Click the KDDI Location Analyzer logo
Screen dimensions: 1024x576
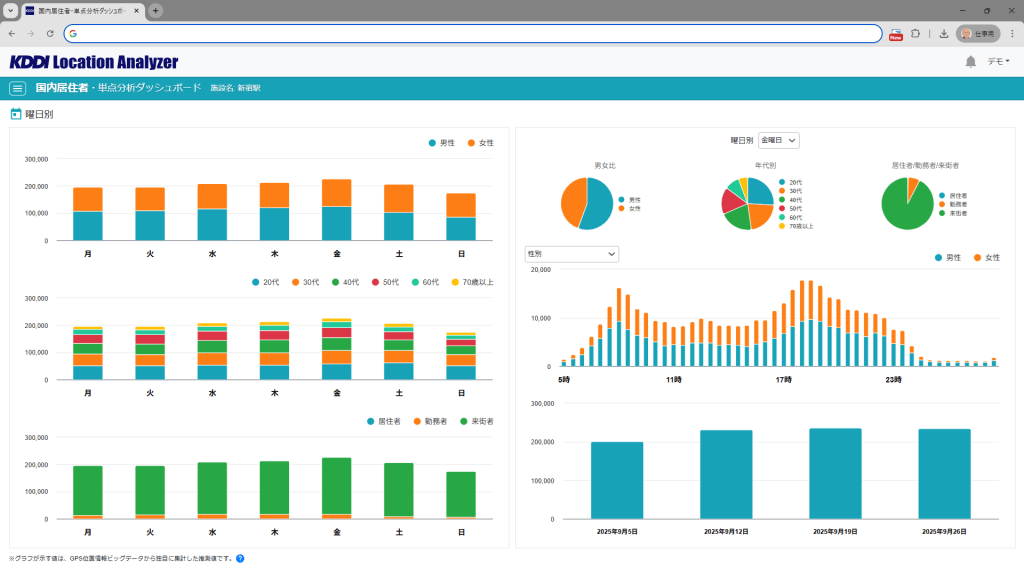pyautogui.click(x=94, y=62)
